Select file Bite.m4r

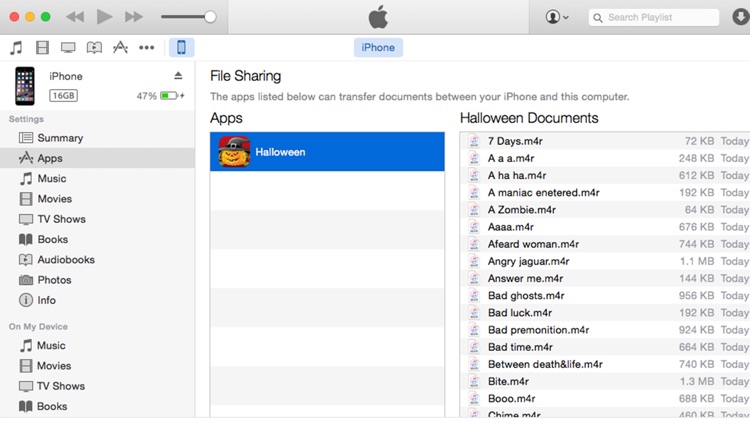point(605,382)
